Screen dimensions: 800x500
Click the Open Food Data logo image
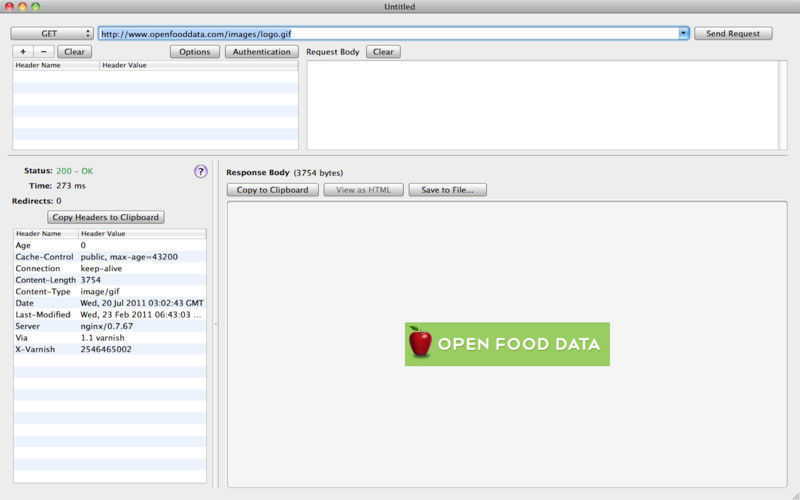coord(507,344)
